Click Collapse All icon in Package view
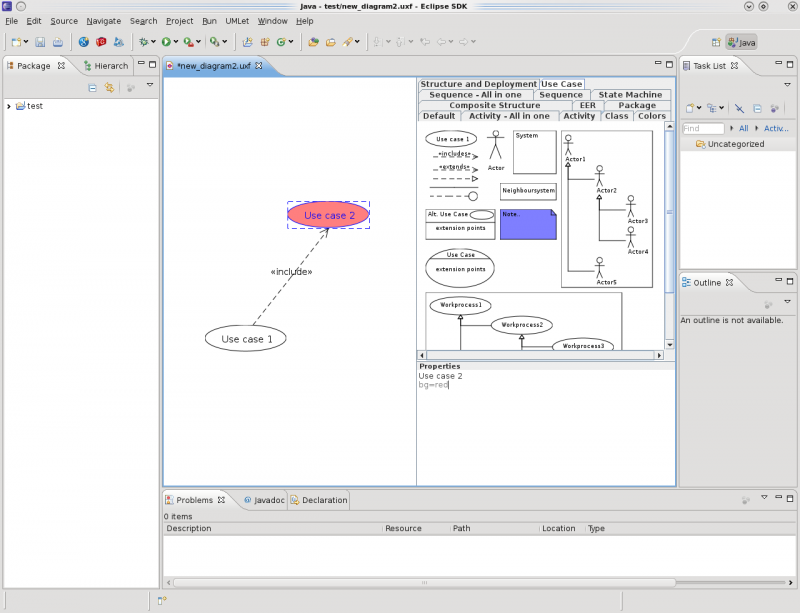 (92, 88)
